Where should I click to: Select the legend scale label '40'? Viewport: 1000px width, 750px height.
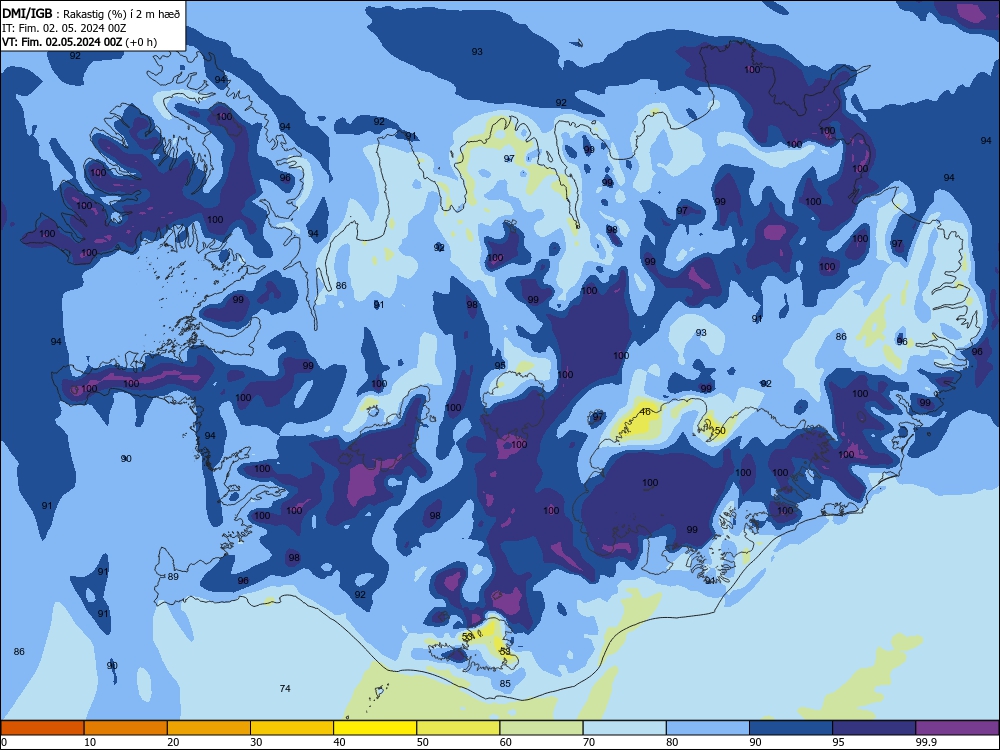click(340, 742)
